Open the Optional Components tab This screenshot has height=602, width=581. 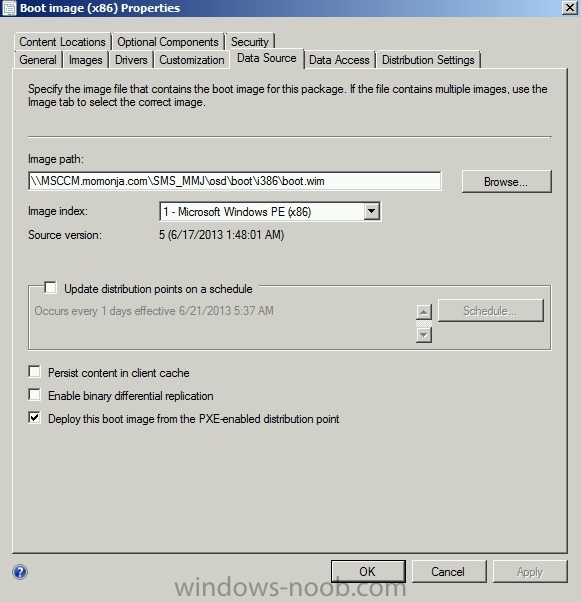(168, 41)
